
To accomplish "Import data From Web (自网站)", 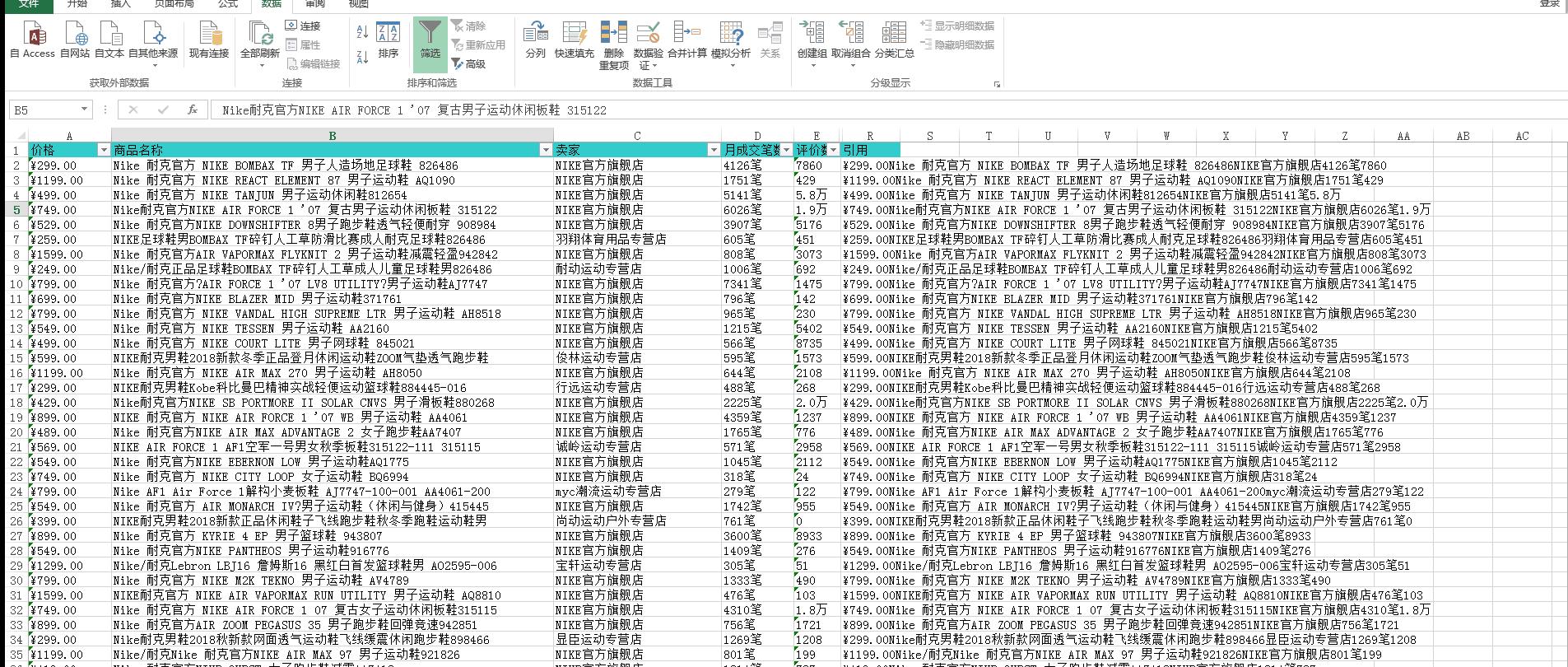I will click(x=75, y=40).
